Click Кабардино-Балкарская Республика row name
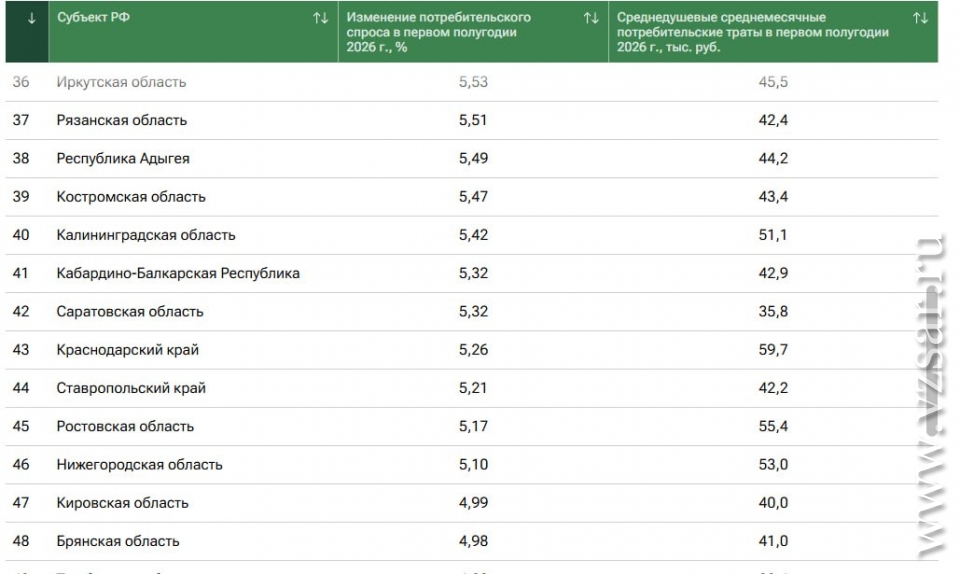This screenshot has width=960, height=574. pos(178,274)
